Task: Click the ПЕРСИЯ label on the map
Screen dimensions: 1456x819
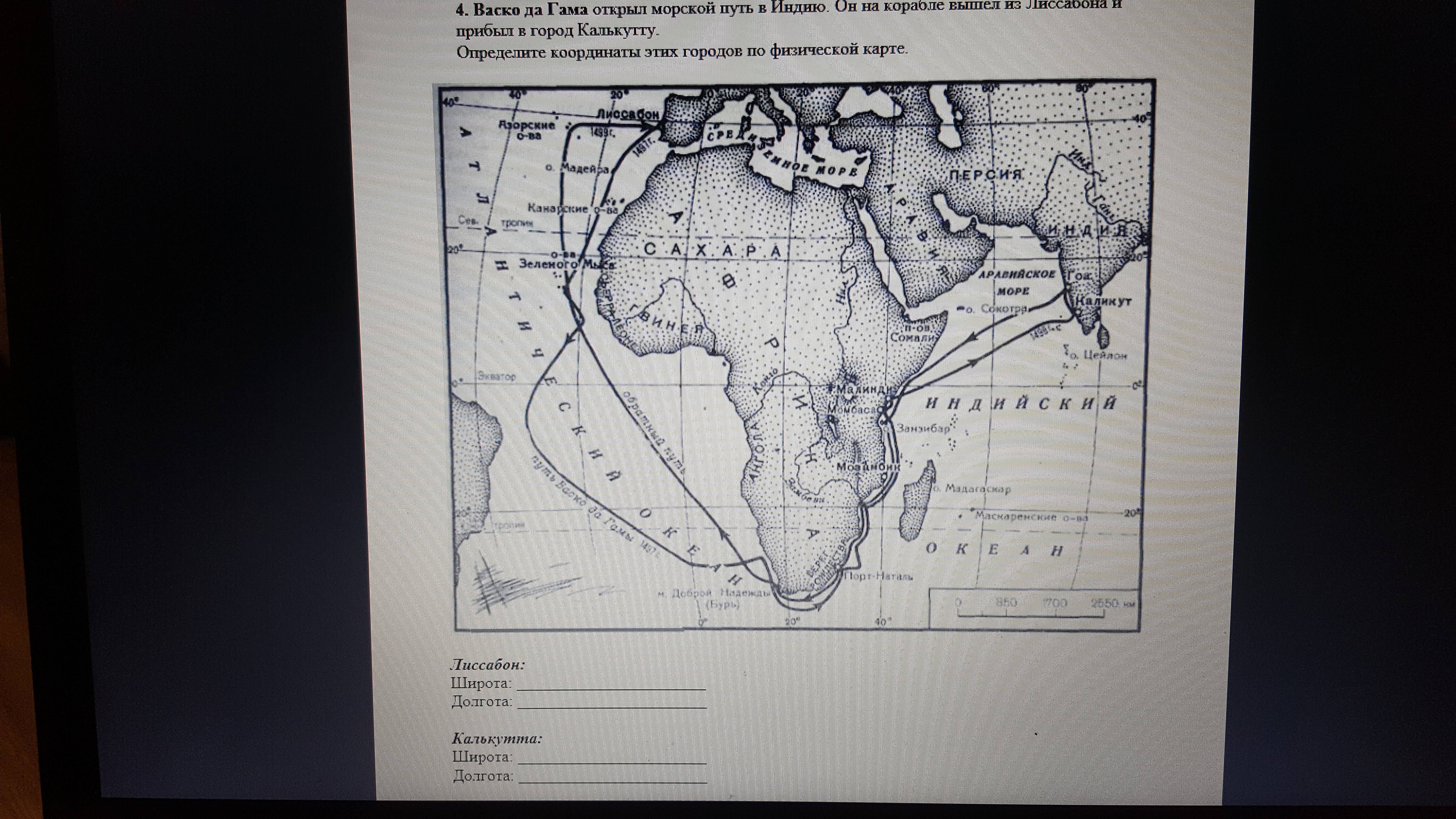Action: (x=986, y=175)
